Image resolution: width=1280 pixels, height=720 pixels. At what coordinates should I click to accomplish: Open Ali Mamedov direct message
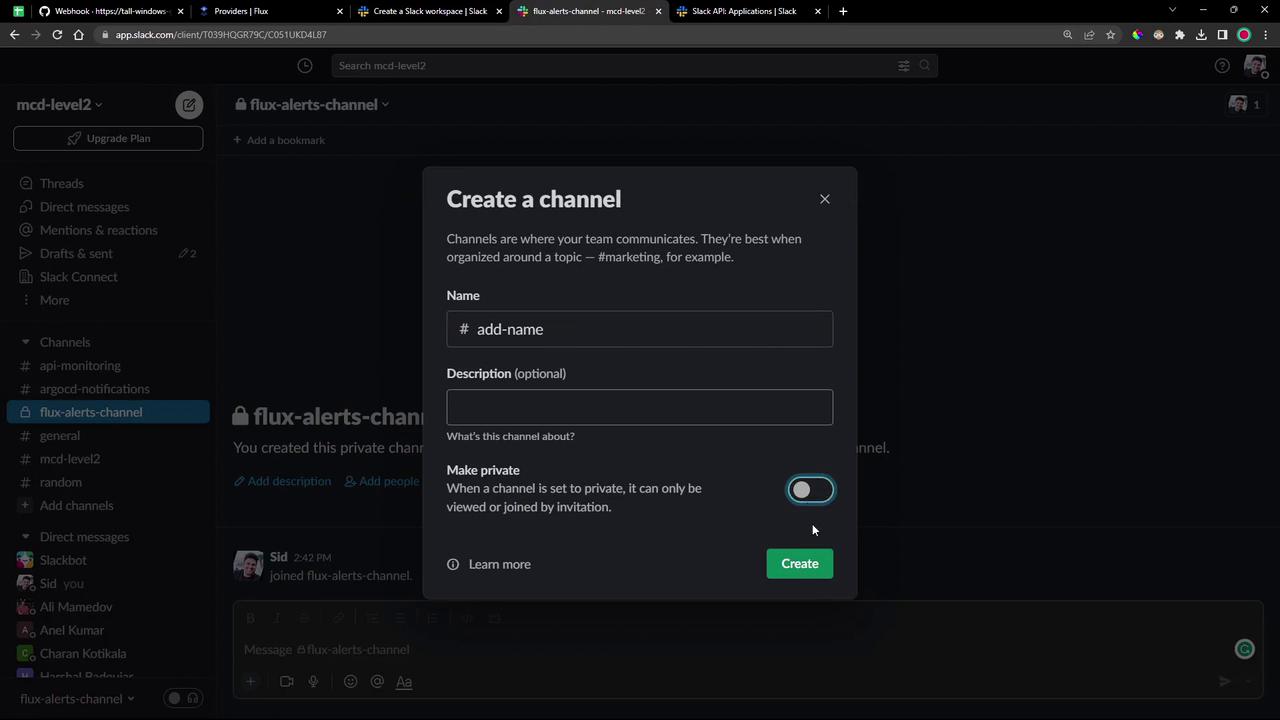76,607
